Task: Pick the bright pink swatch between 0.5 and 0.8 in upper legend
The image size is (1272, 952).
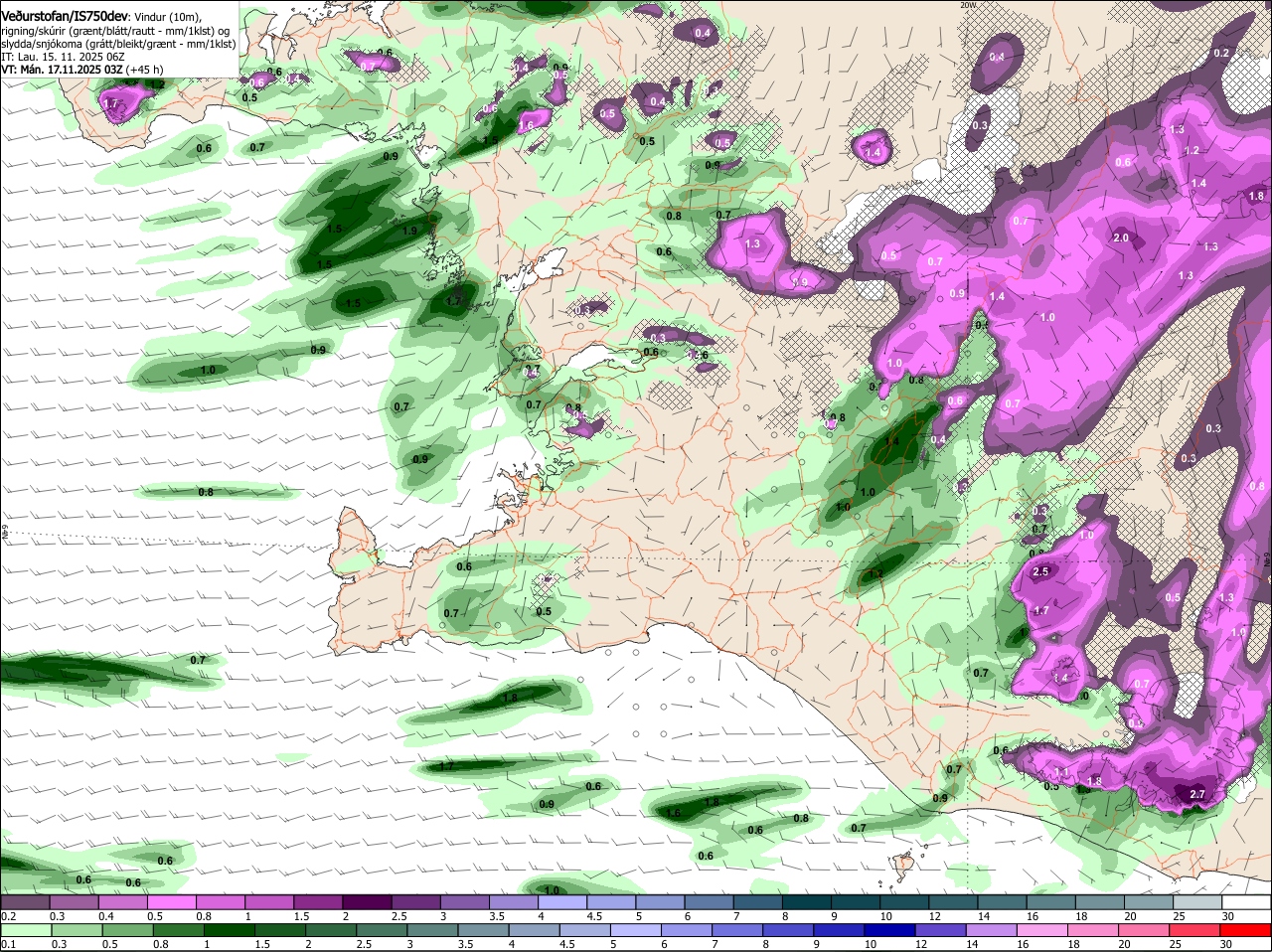Action: tap(171, 901)
